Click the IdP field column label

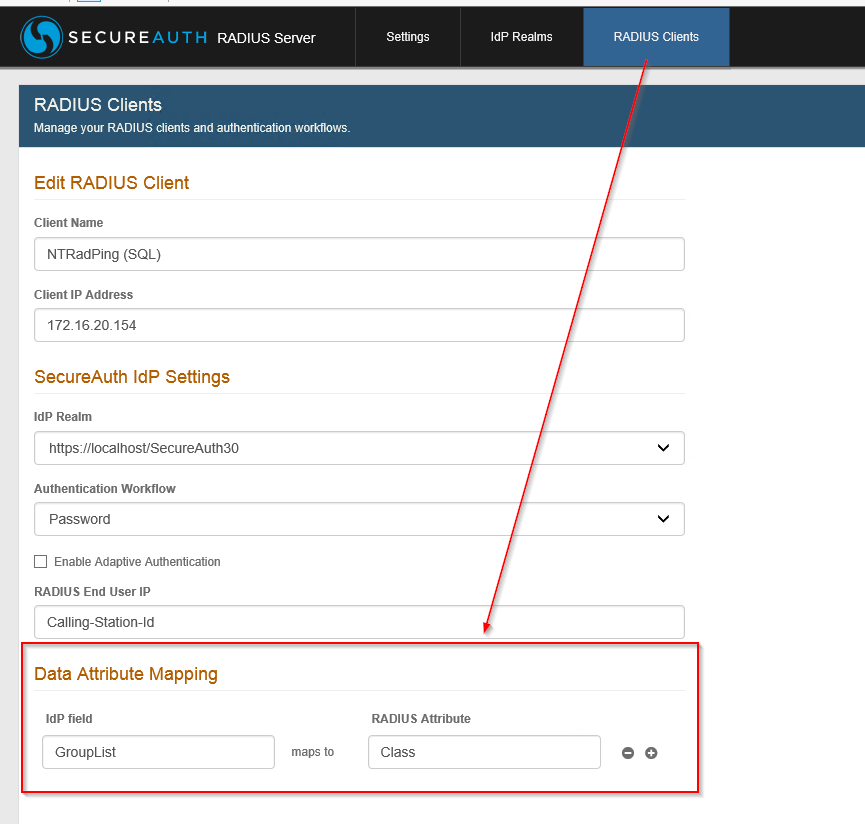(69, 719)
